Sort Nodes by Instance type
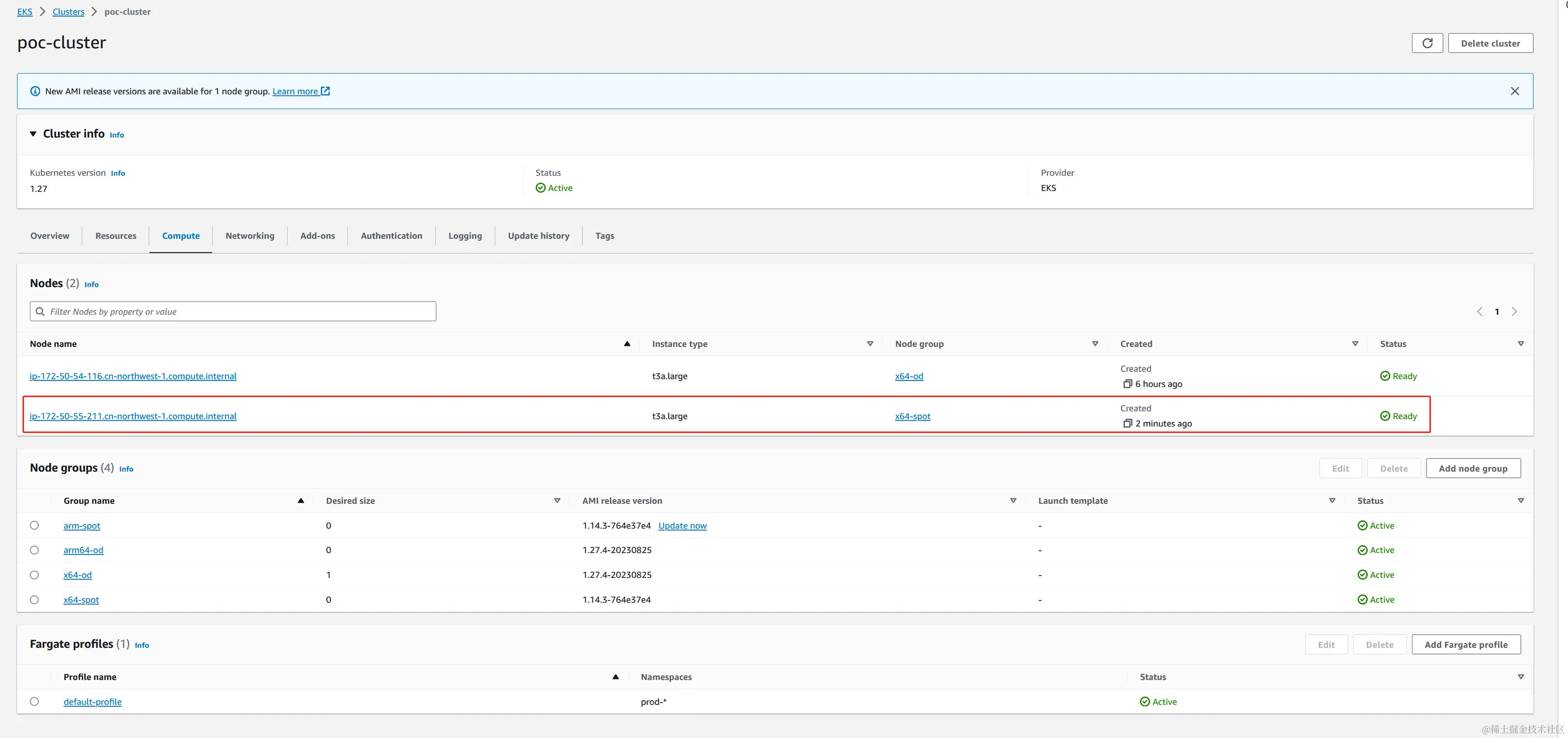 [870, 344]
